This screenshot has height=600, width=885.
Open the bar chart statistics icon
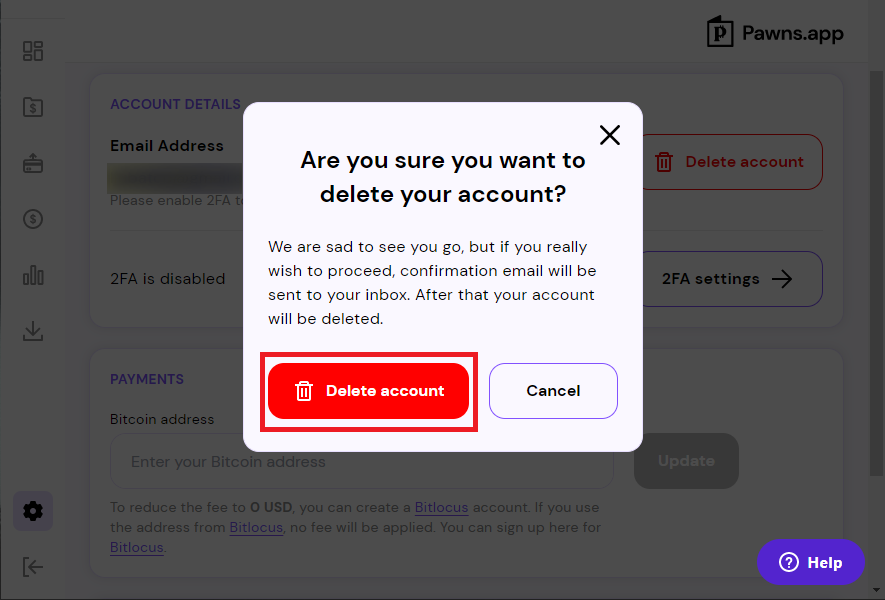pos(33,275)
